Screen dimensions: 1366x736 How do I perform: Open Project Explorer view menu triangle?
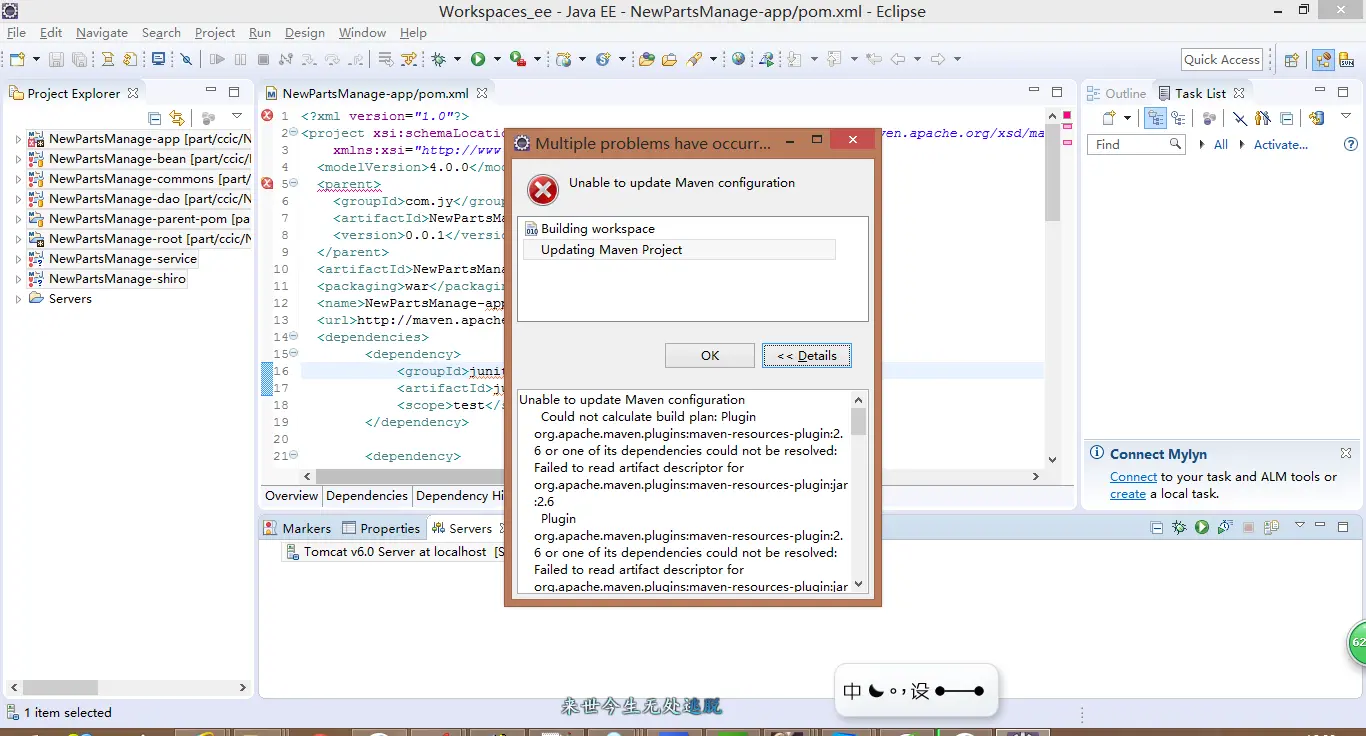[237, 117]
